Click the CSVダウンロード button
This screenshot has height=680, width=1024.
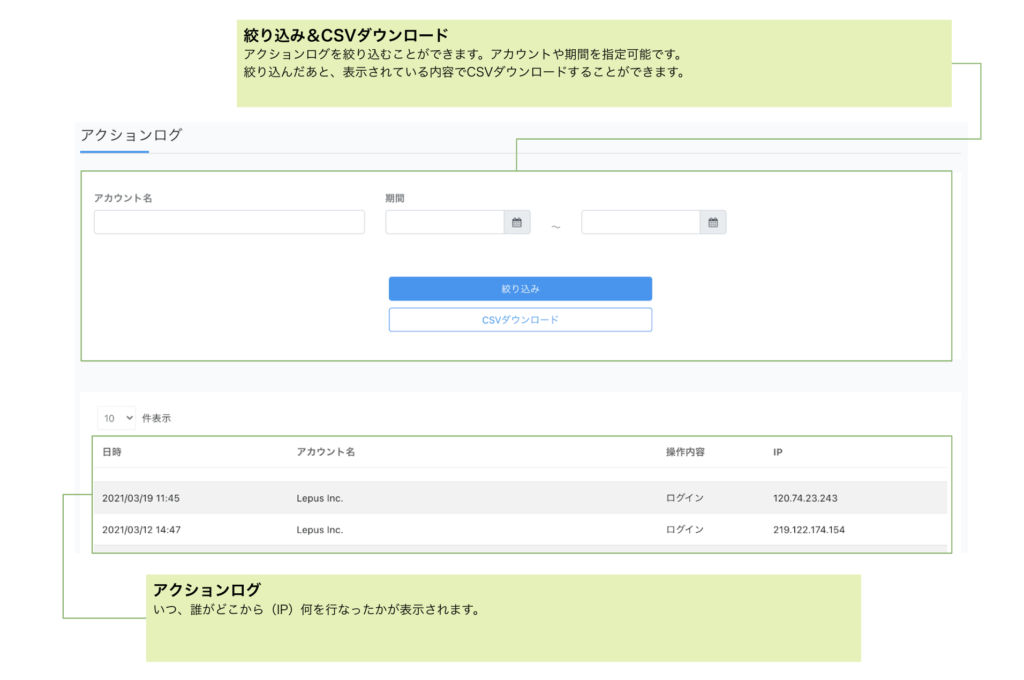coord(520,320)
